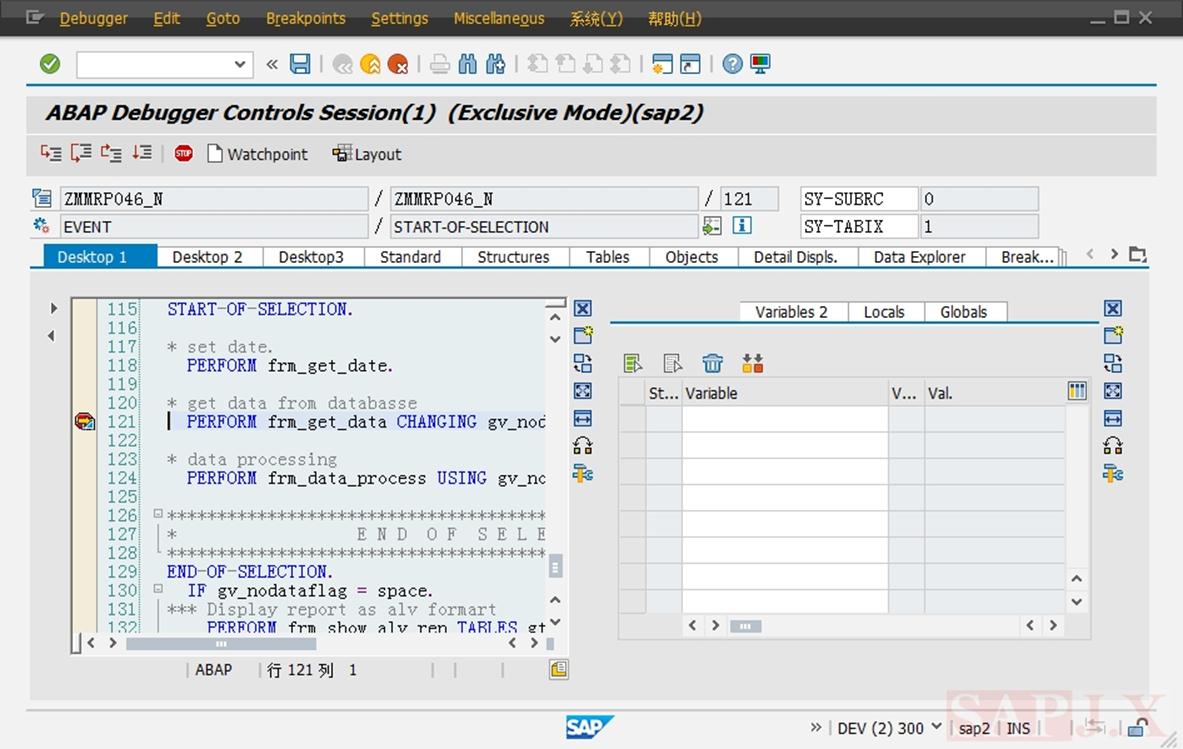Click the Return step debugger icon
The height and width of the screenshot is (749, 1183).
coord(112,153)
